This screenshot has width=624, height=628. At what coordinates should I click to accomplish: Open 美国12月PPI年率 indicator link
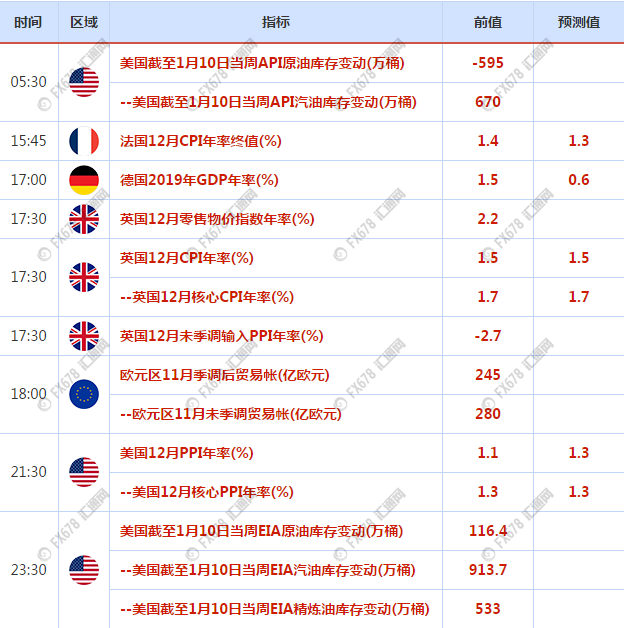(x=187, y=453)
